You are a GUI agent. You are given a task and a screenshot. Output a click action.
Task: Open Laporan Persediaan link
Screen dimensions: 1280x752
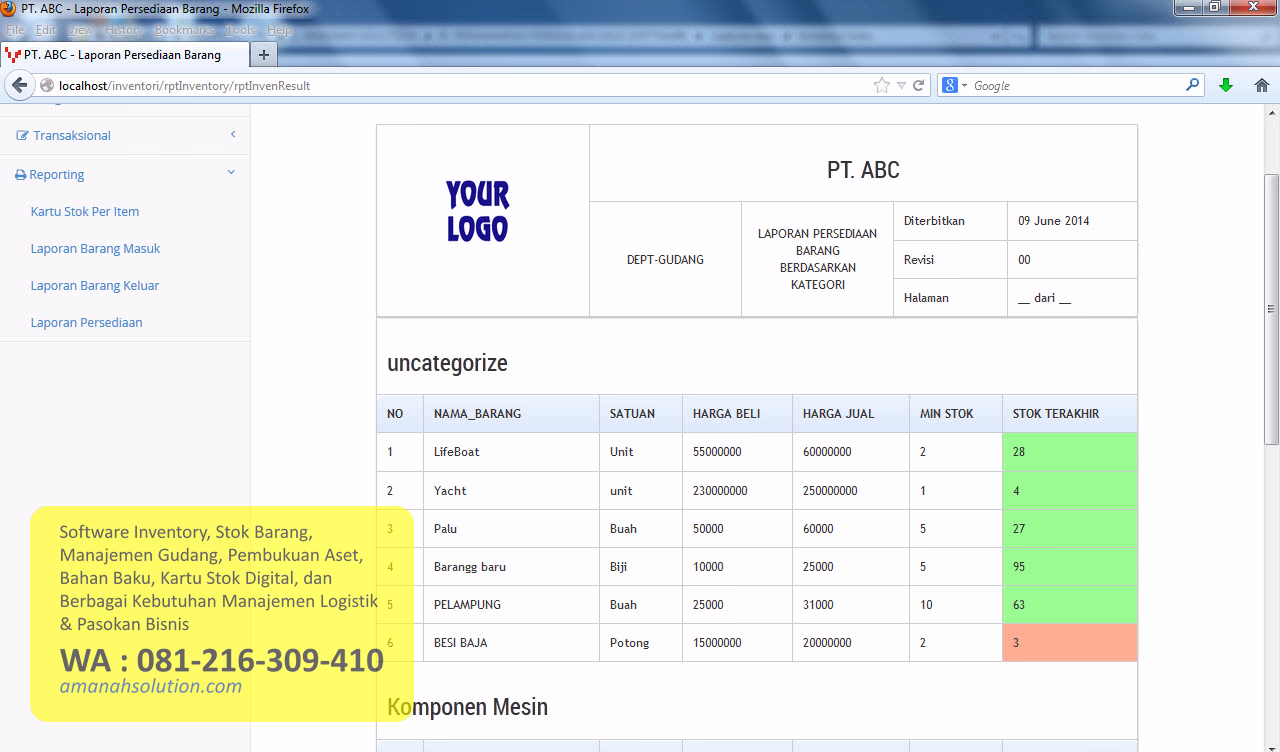point(87,322)
